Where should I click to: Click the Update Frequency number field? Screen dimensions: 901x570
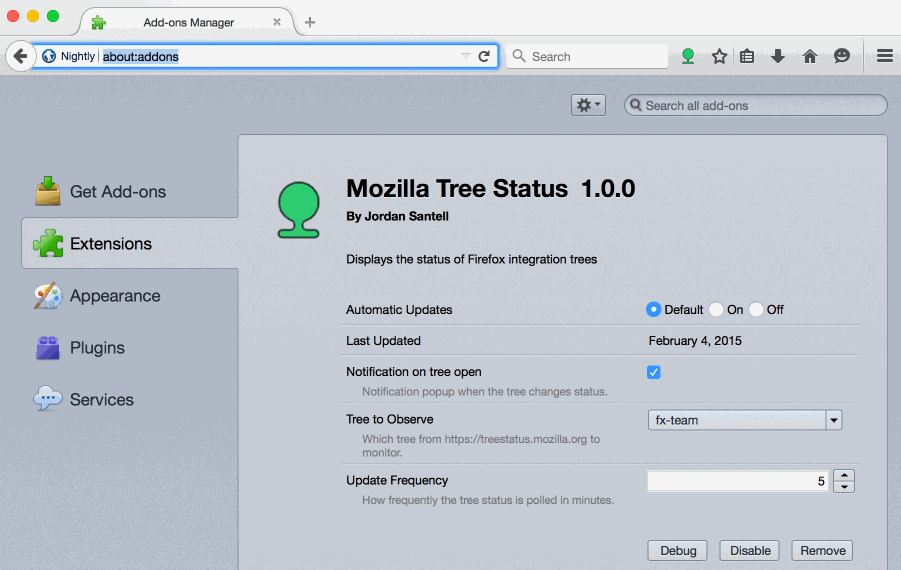[x=738, y=481]
